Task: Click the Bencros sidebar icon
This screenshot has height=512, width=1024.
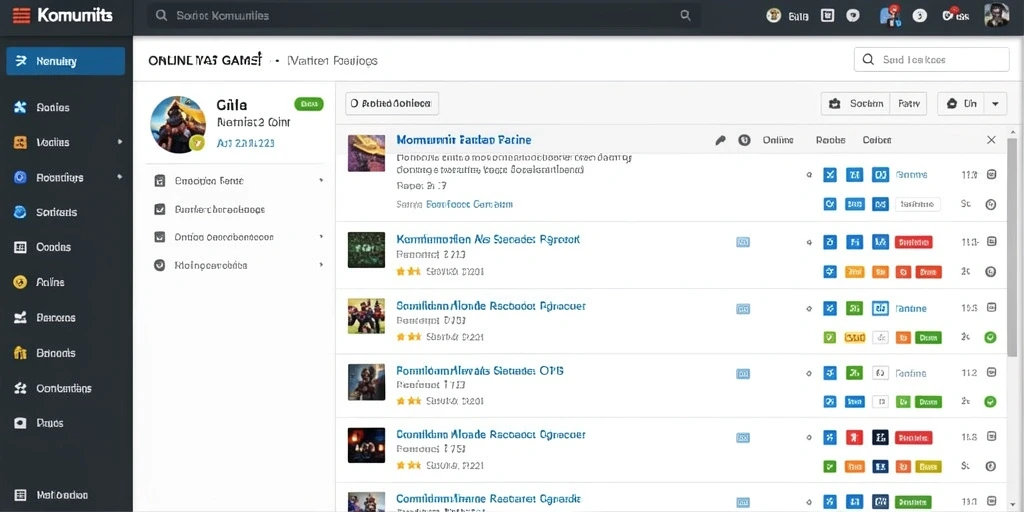Action: (x=20, y=317)
